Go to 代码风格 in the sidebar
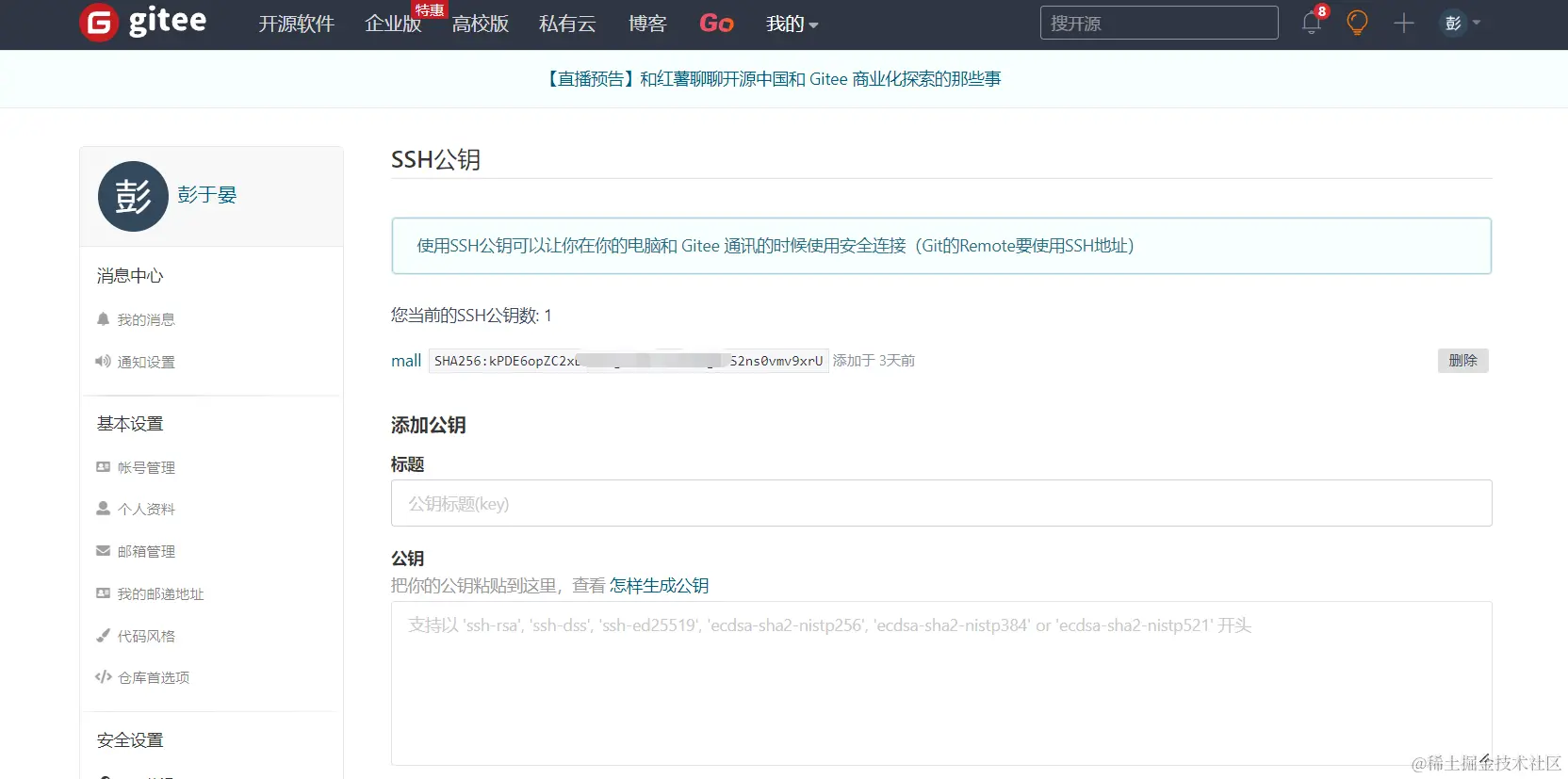The image size is (1568, 779). (x=146, y=636)
